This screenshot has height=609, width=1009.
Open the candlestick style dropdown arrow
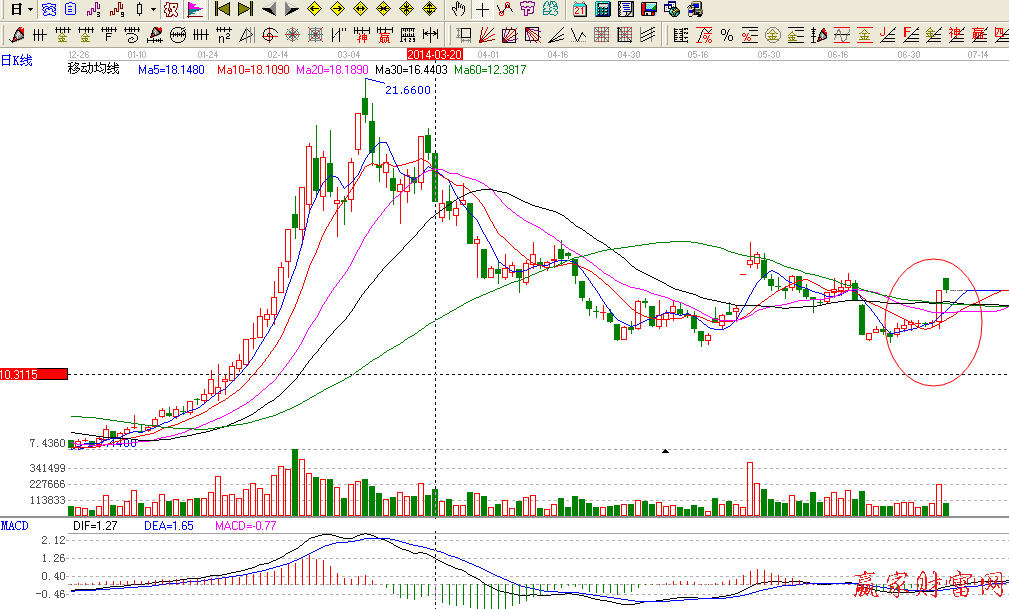tap(153, 10)
